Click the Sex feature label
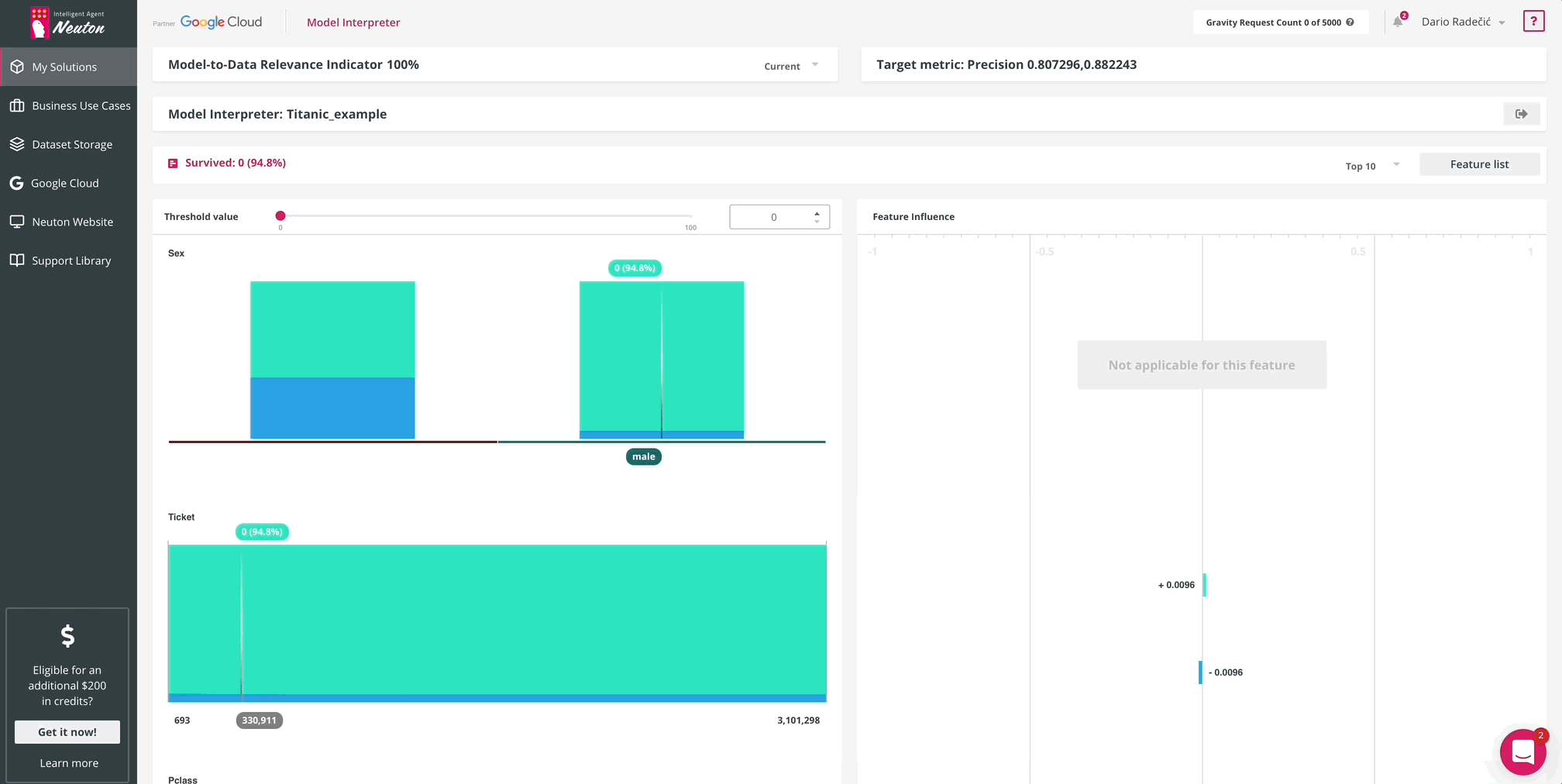Image resolution: width=1562 pixels, height=784 pixels. [x=177, y=253]
